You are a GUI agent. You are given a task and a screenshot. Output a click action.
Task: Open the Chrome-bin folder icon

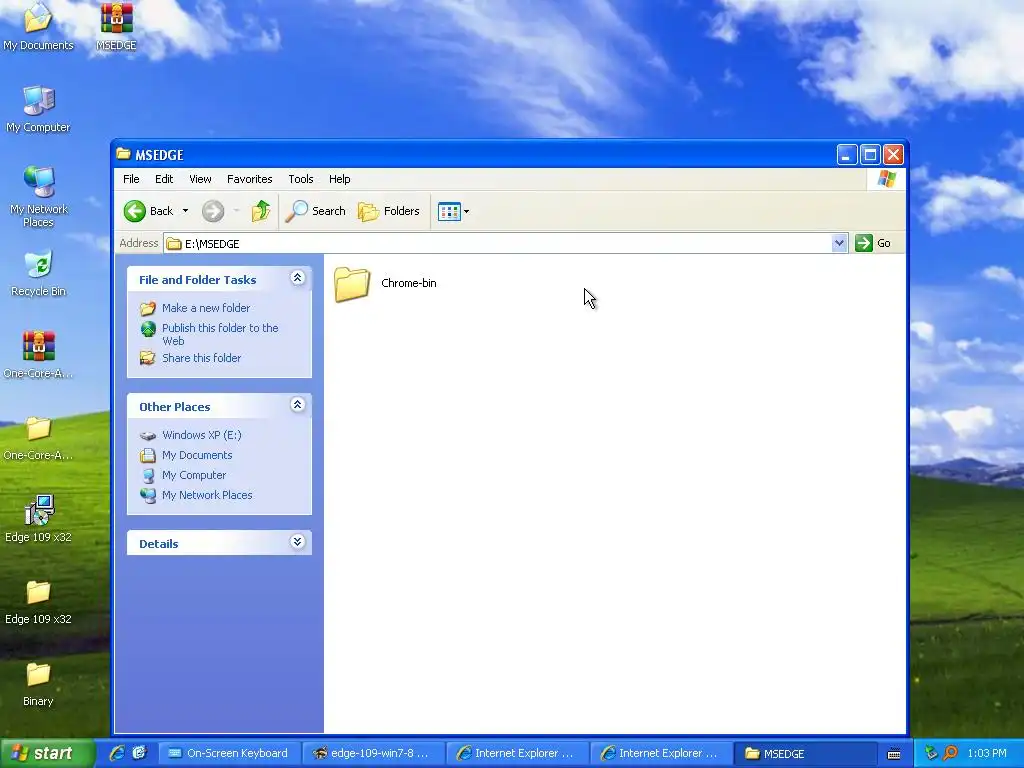pyautogui.click(x=352, y=284)
